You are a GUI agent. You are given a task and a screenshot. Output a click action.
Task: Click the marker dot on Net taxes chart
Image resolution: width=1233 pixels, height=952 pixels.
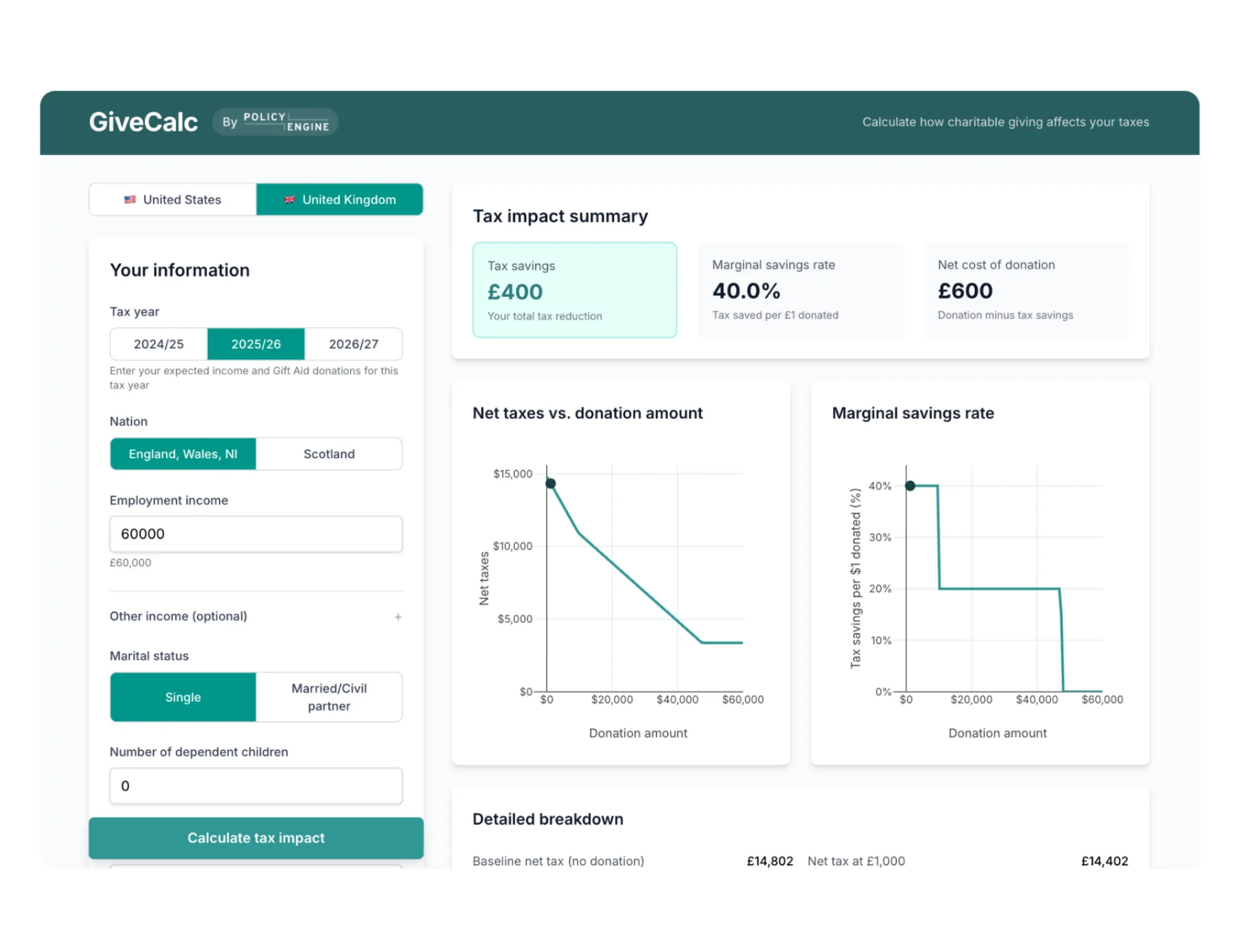(551, 484)
